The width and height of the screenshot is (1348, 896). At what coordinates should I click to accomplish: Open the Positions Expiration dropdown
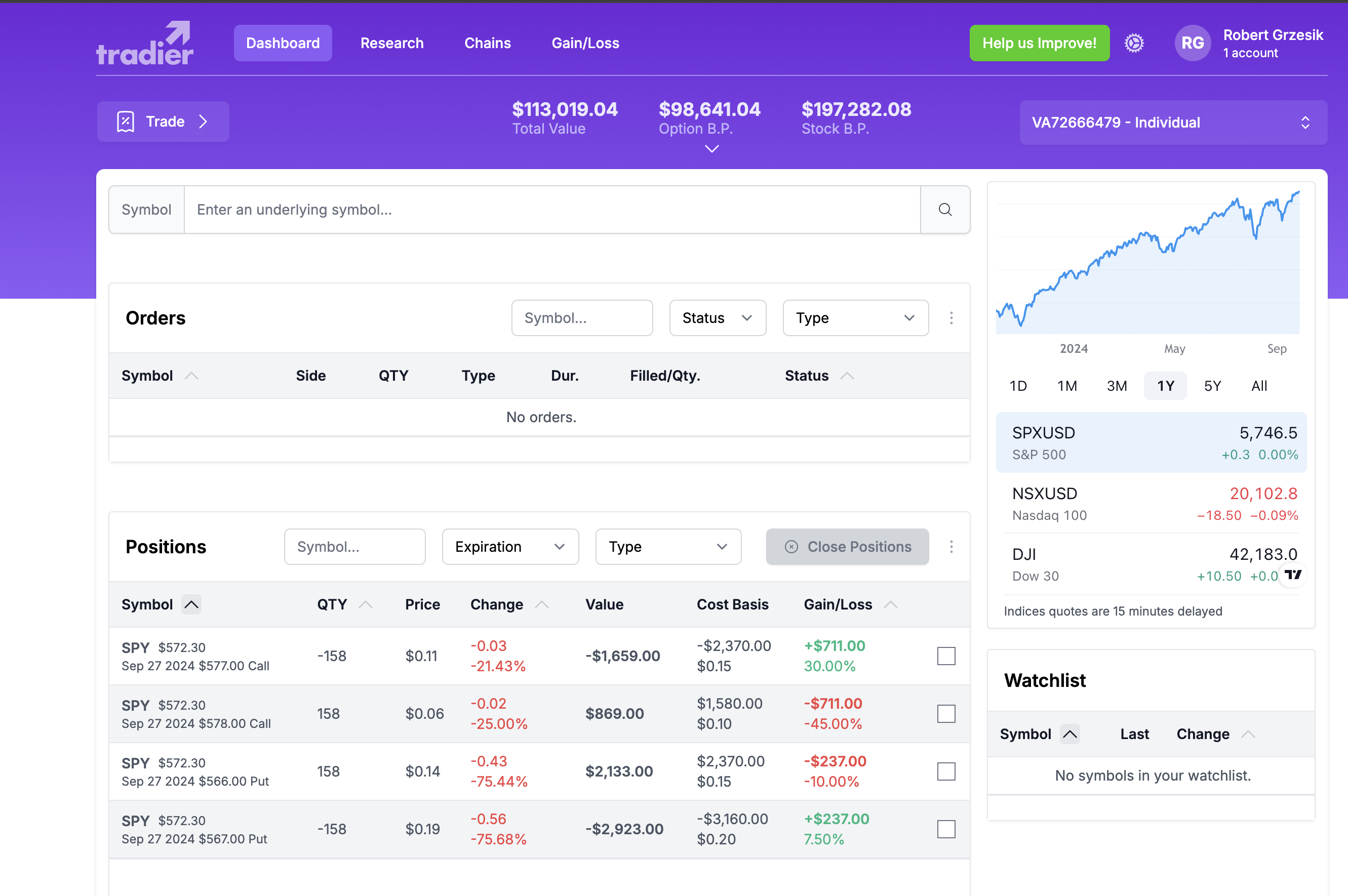tap(509, 547)
